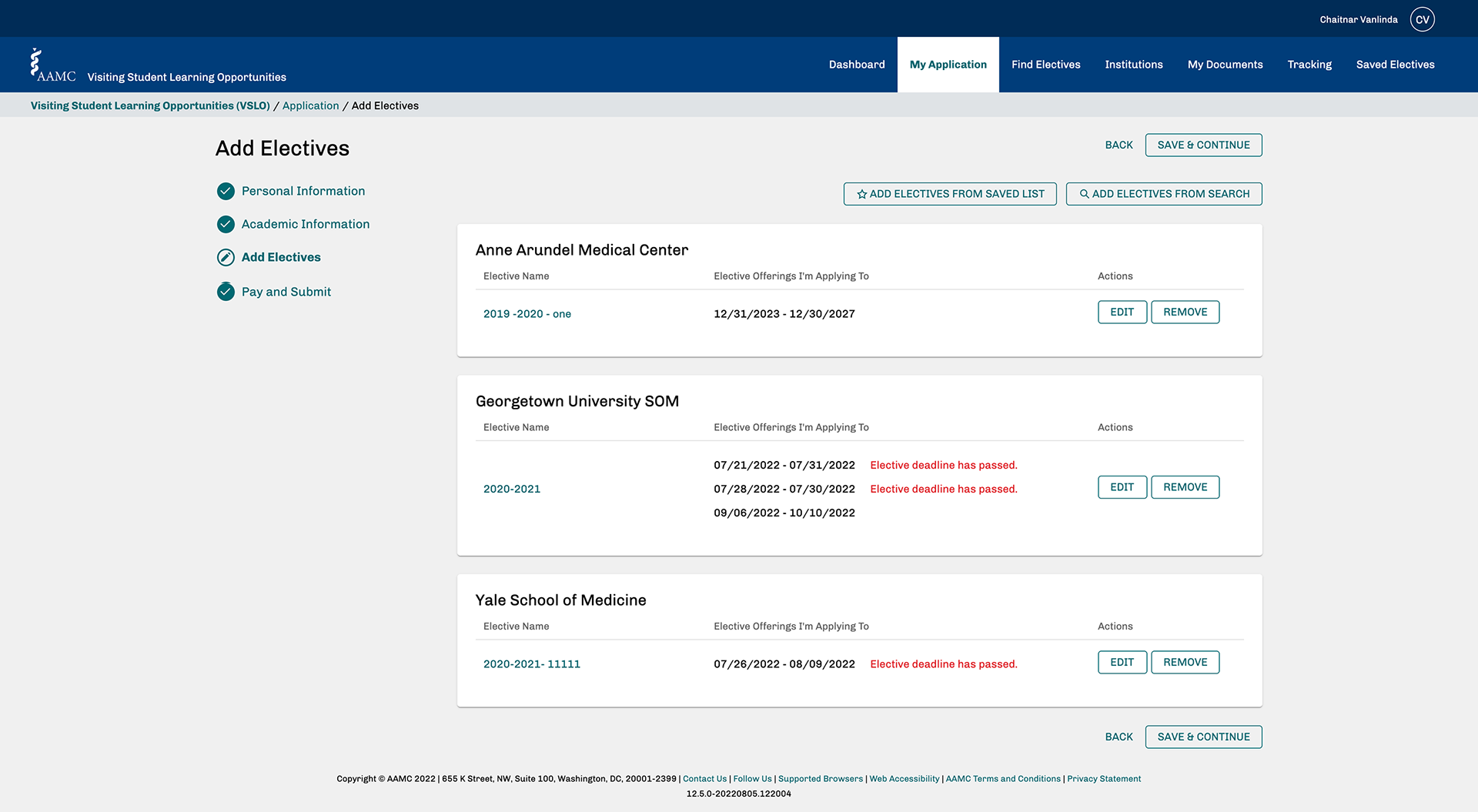Open AAMC Terms and Conditions link
This screenshot has height=812, width=1478.
(x=1003, y=779)
